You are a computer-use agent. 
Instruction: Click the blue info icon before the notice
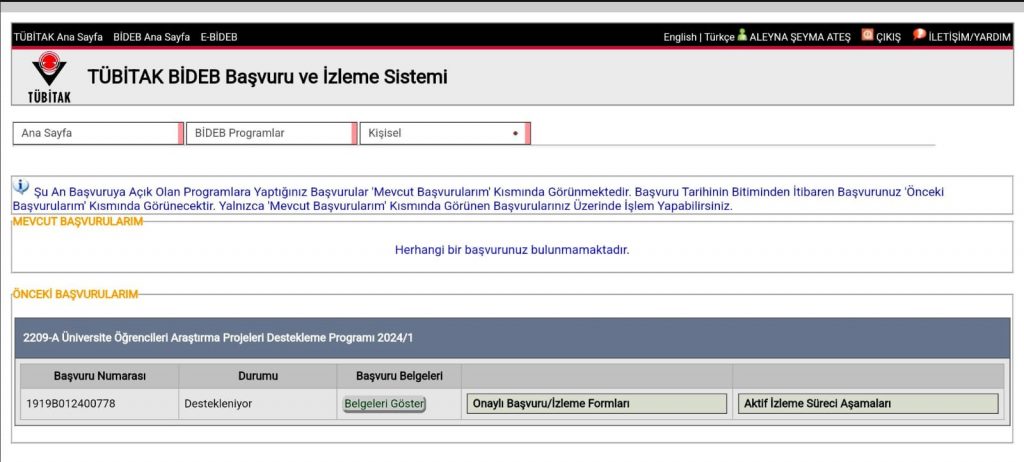pos(21,187)
